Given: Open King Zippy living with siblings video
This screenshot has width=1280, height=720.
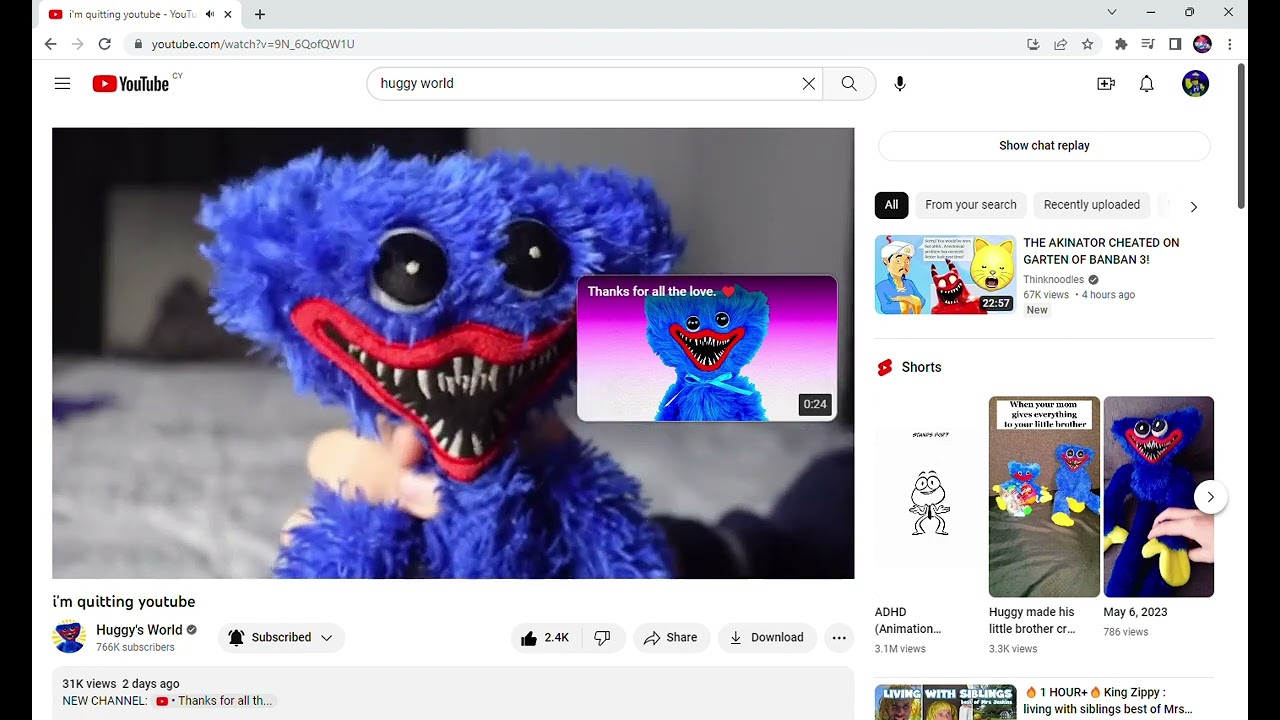Looking at the screenshot, I should pyautogui.click(x=1108, y=700).
